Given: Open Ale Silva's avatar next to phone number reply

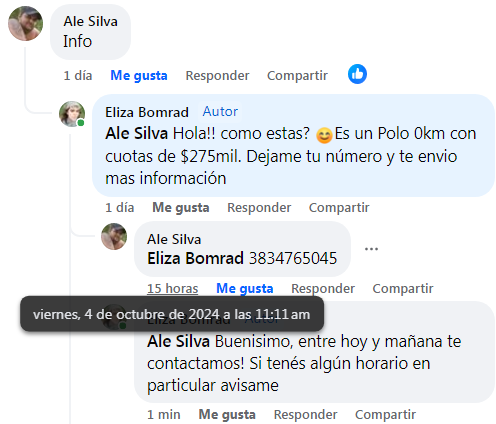Looking at the screenshot, I should click(x=114, y=236).
